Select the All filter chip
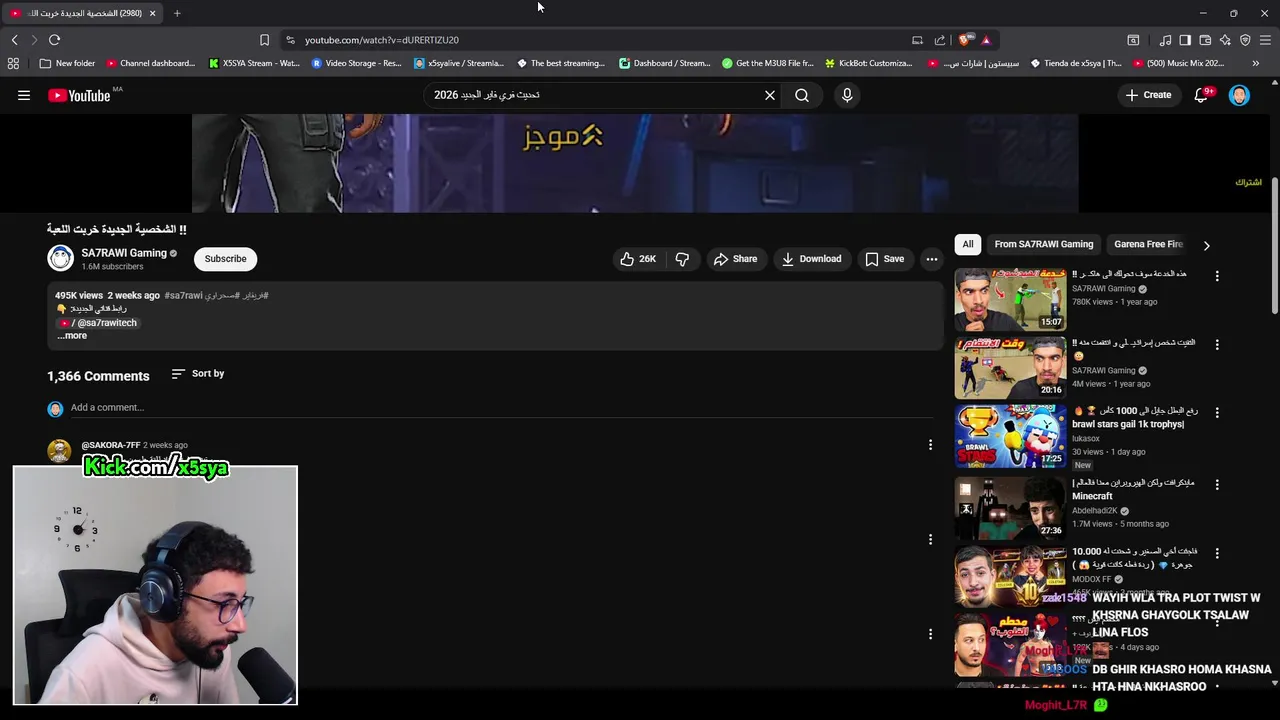The image size is (1280, 720). tap(968, 244)
